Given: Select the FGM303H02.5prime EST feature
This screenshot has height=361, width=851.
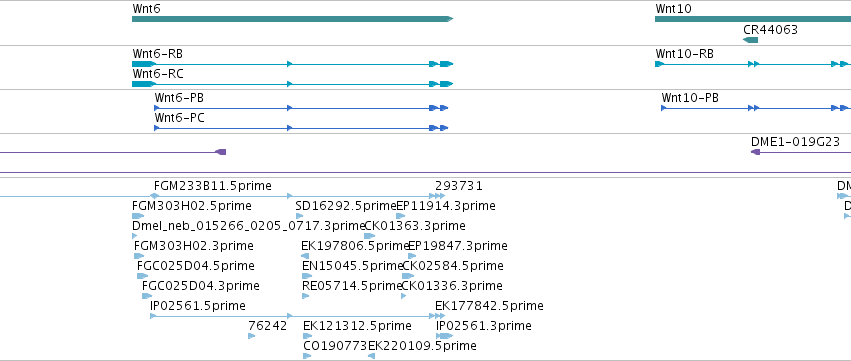Looking at the screenshot, I should click(x=138, y=216).
